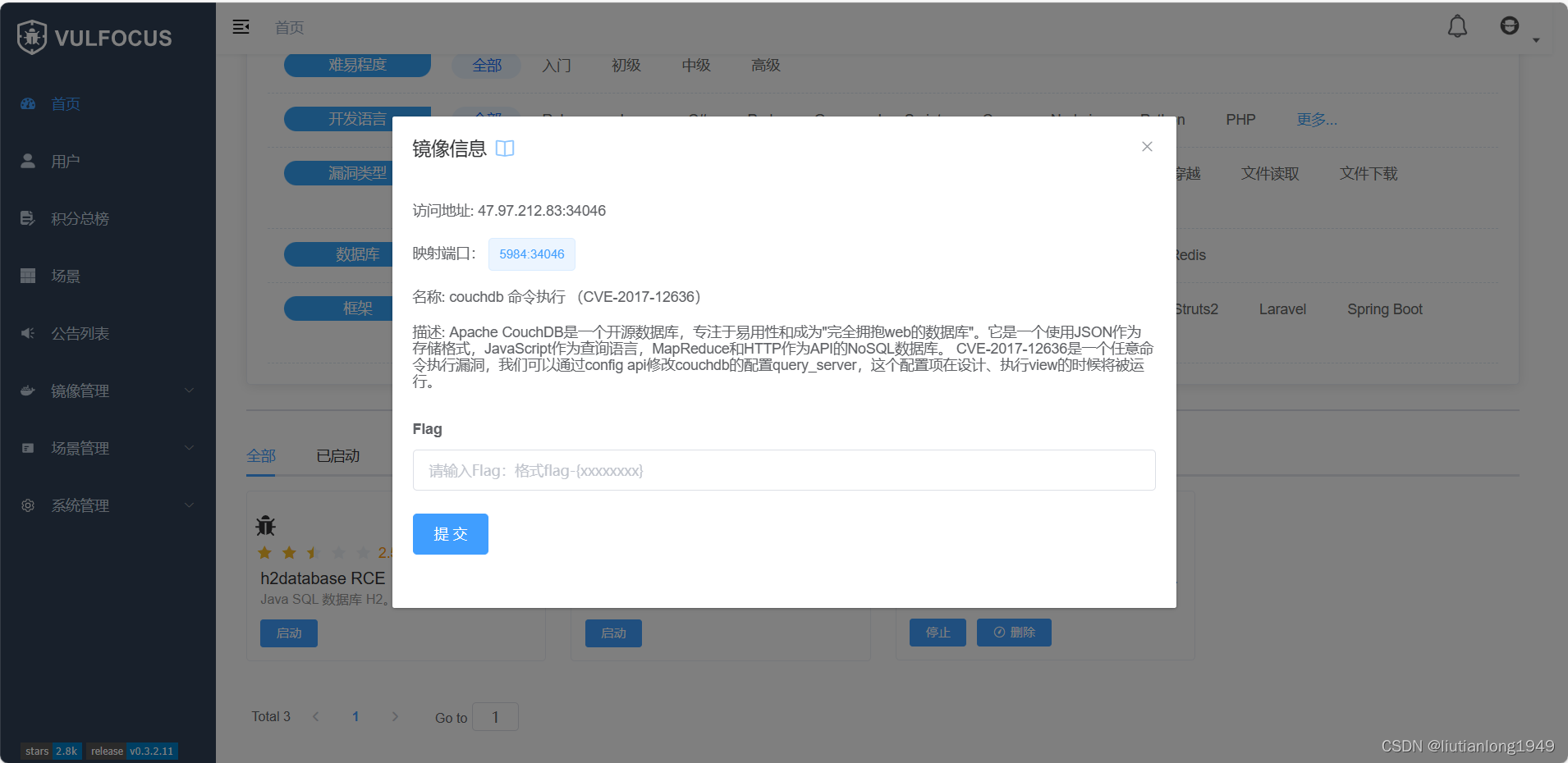Click 启动 on the middle card
This screenshot has width=1568, height=763.
point(613,633)
